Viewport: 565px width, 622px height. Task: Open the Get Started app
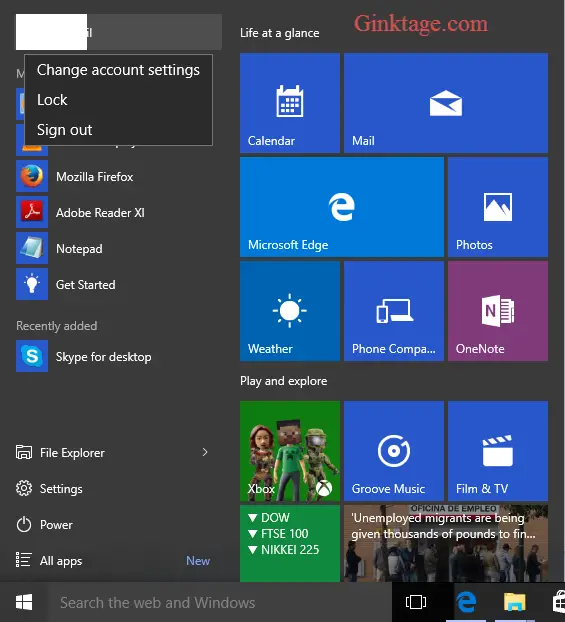click(118, 284)
